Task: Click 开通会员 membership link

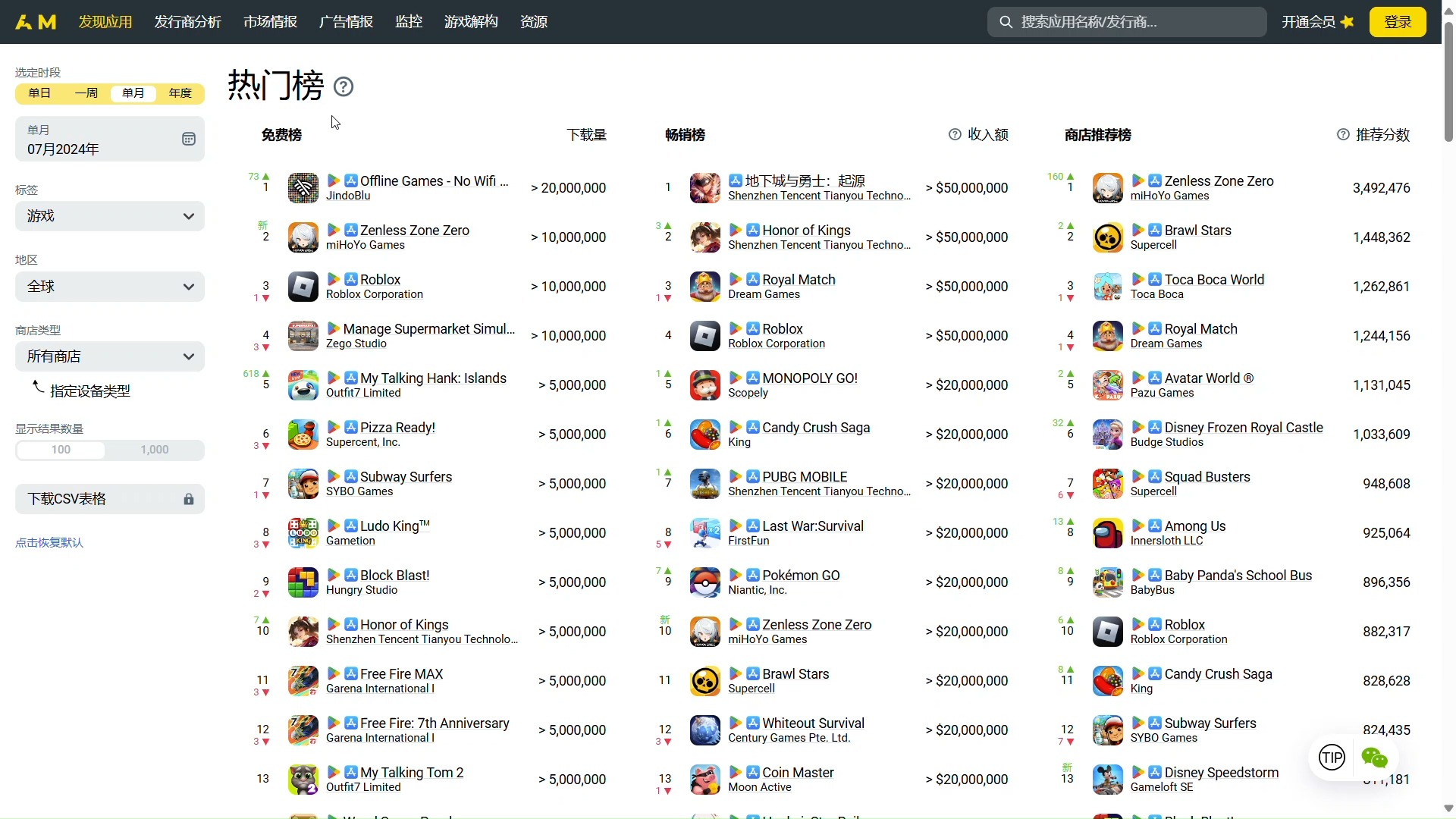Action: coord(1318,22)
